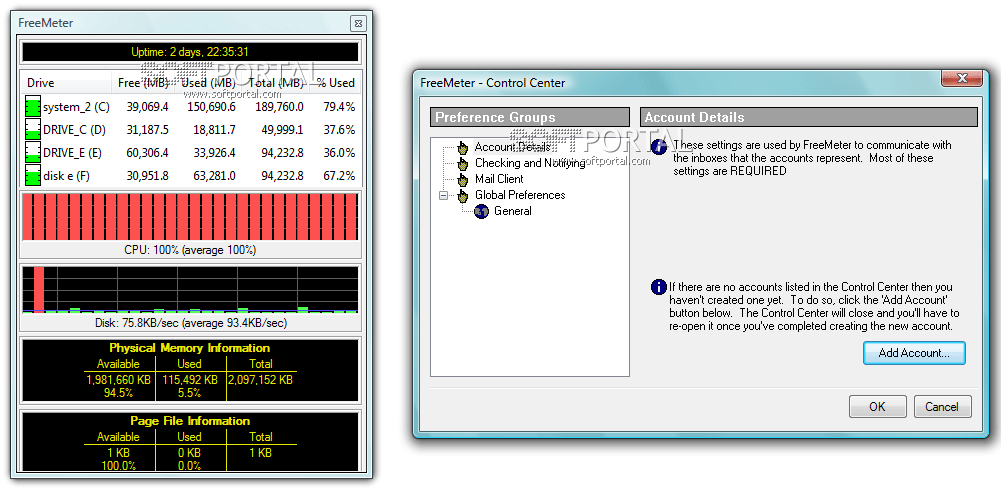Click info icon beside 'These settings are used'
This screenshot has width=1001, height=494.
660,147
